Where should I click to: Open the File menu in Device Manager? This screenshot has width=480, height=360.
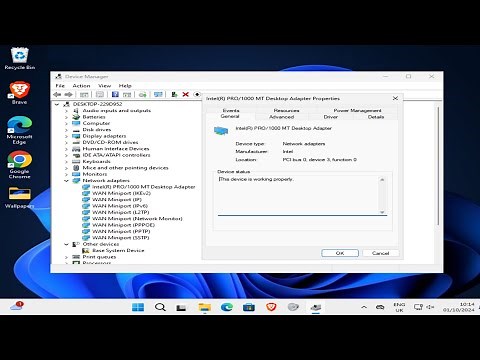click(x=60, y=86)
